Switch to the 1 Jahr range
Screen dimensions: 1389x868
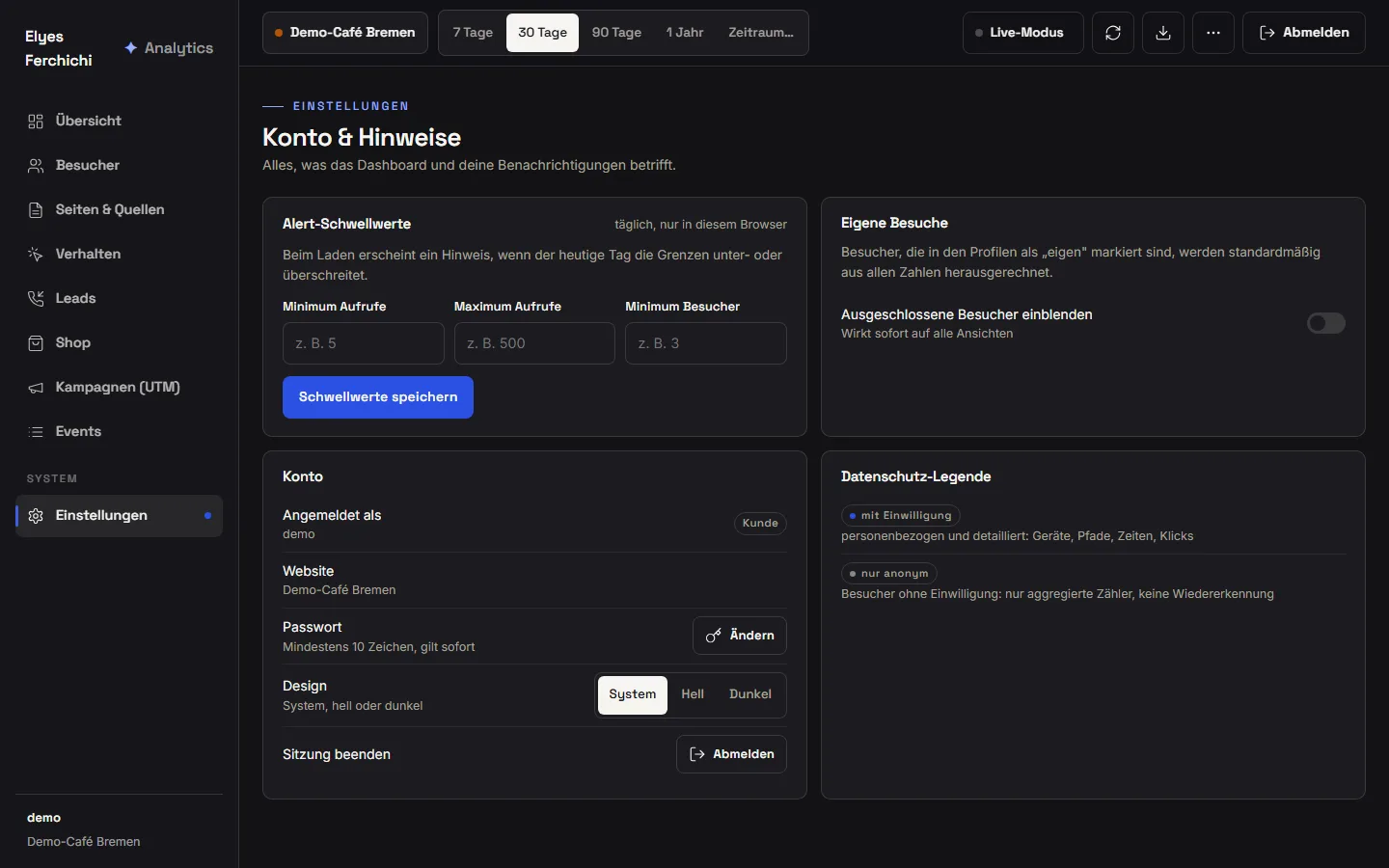(x=685, y=33)
